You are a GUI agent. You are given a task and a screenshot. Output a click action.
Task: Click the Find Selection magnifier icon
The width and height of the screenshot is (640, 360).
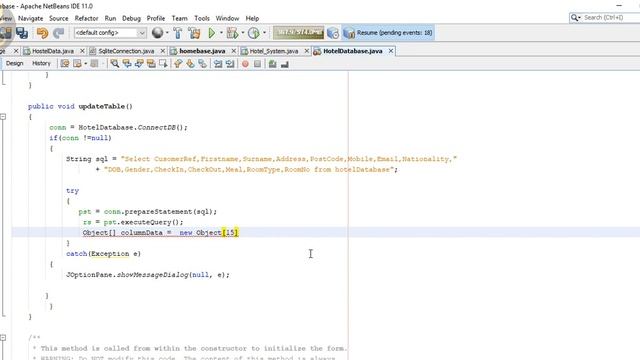(x=115, y=64)
